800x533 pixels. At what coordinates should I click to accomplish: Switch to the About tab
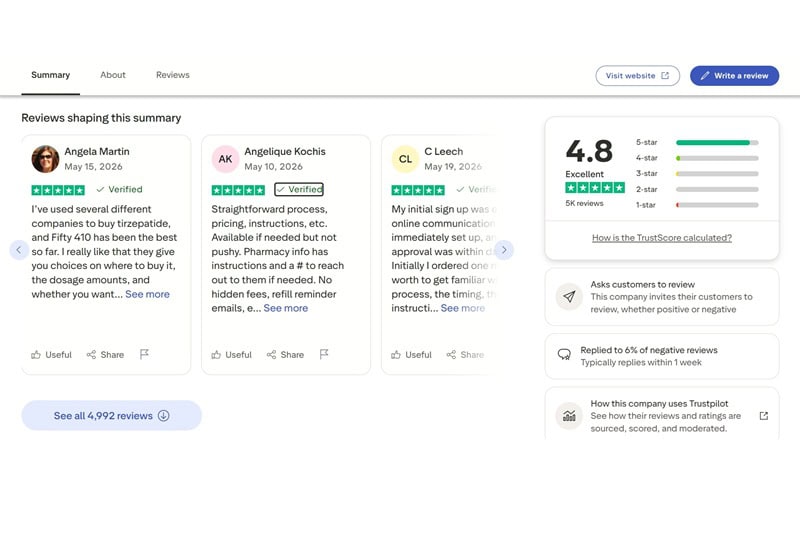[113, 75]
